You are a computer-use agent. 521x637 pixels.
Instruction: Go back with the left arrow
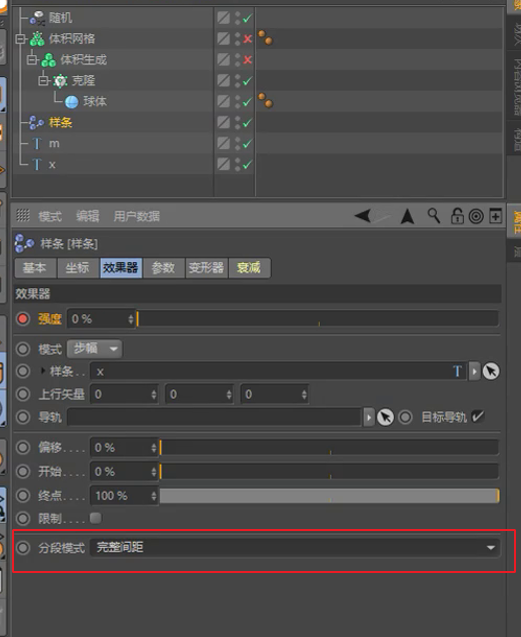[363, 216]
